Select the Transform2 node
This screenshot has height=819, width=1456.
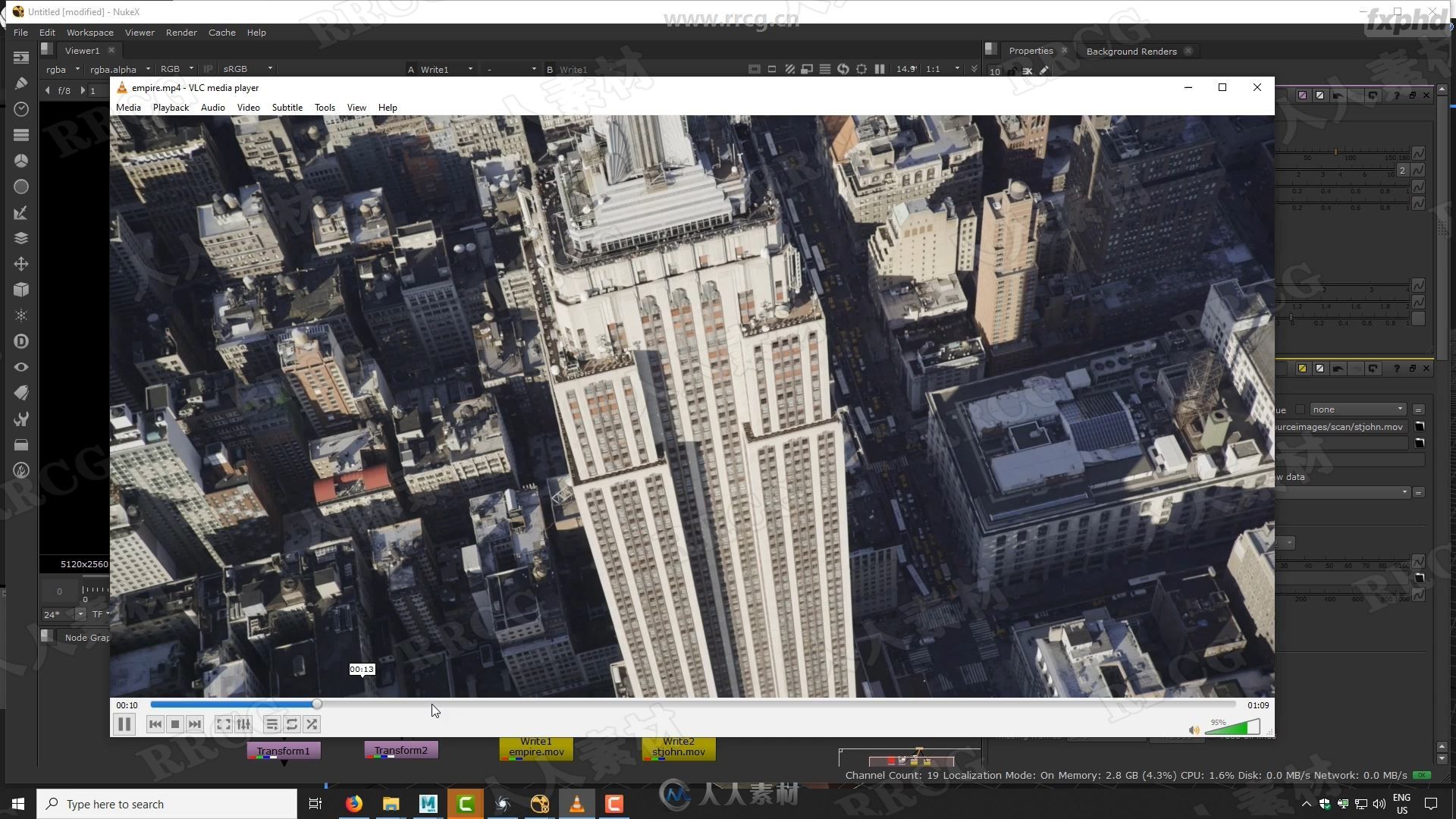coord(401,750)
